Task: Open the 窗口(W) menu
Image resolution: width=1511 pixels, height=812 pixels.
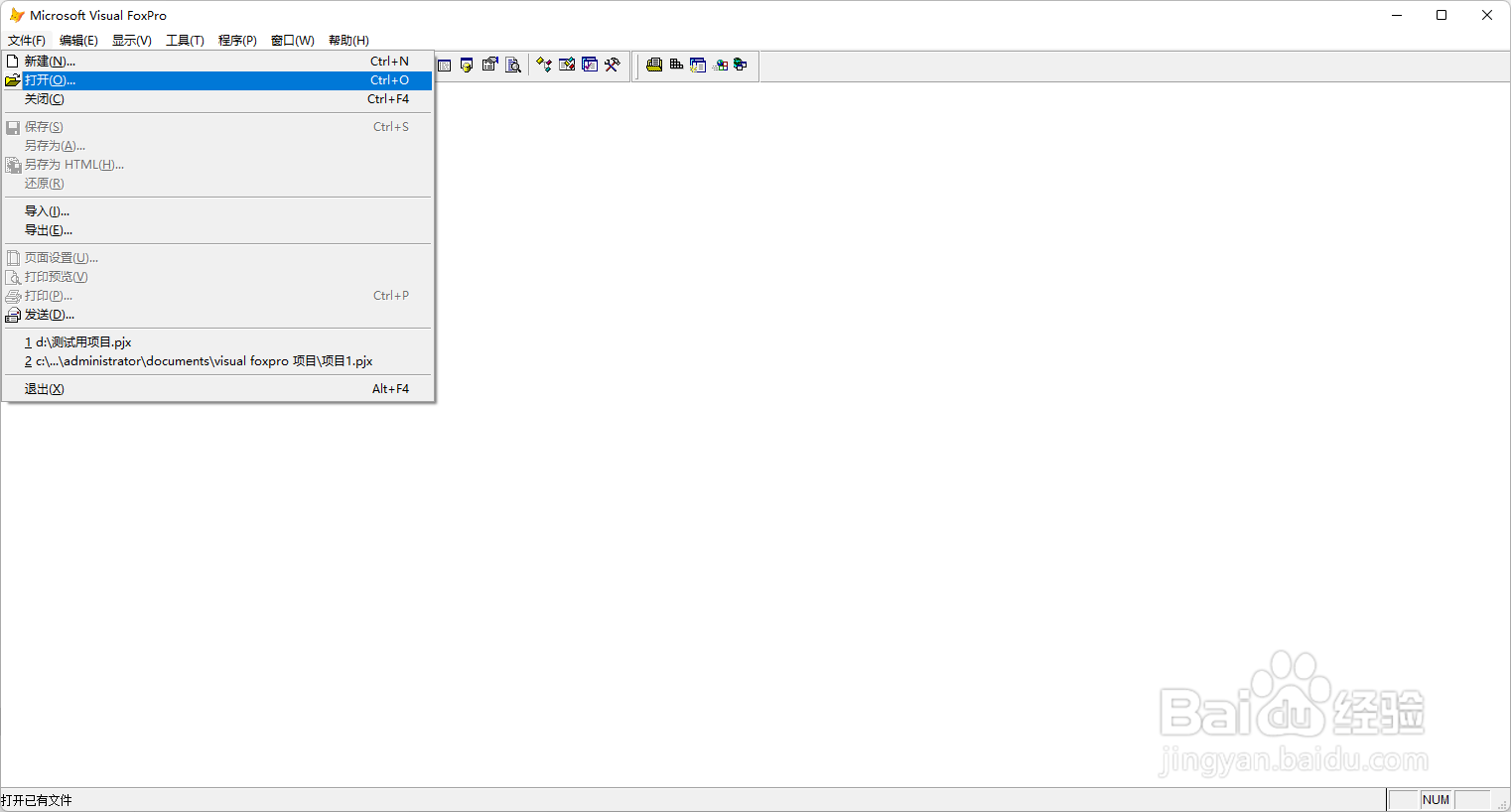Action: [293, 41]
